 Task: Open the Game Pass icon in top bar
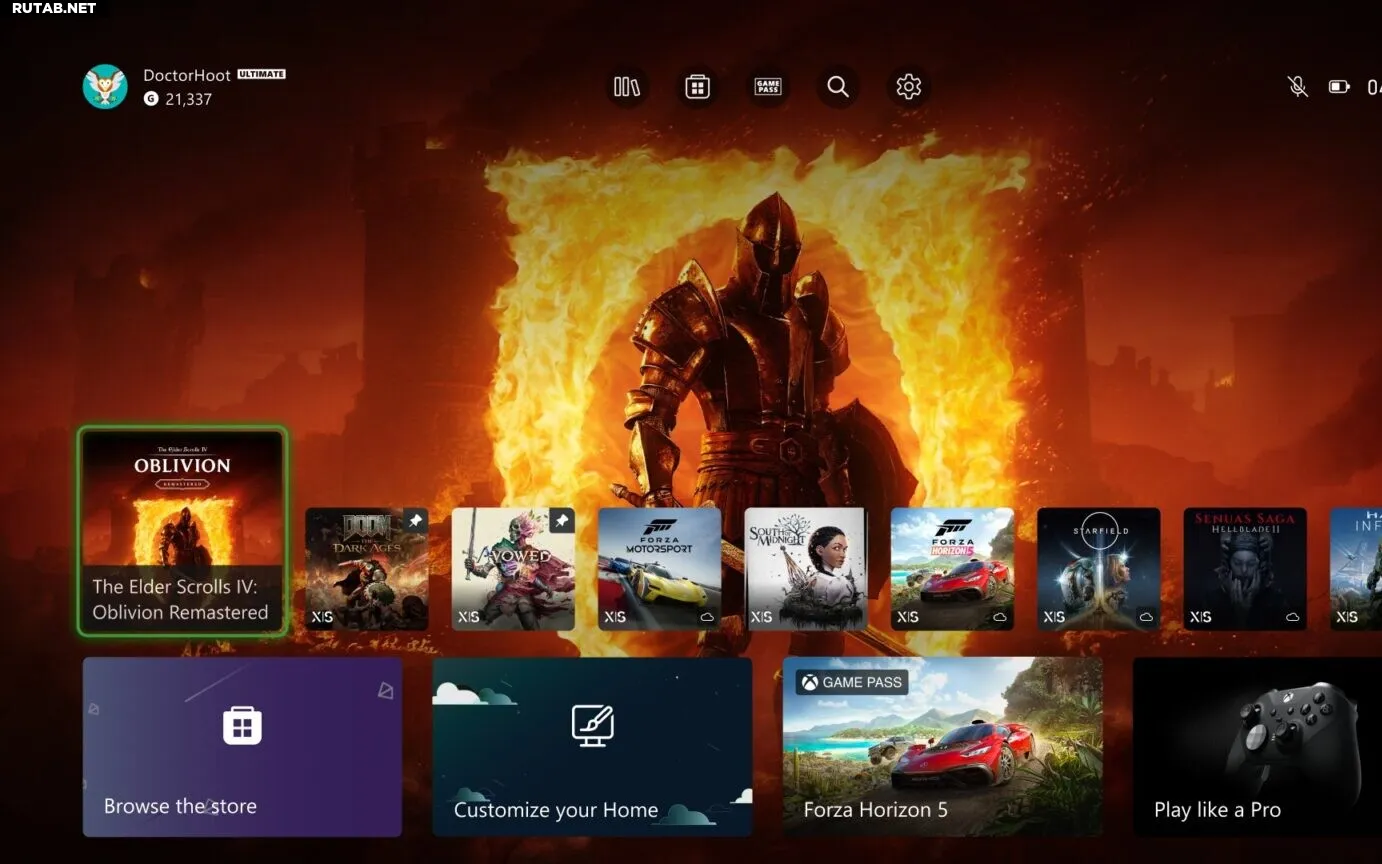click(x=768, y=87)
